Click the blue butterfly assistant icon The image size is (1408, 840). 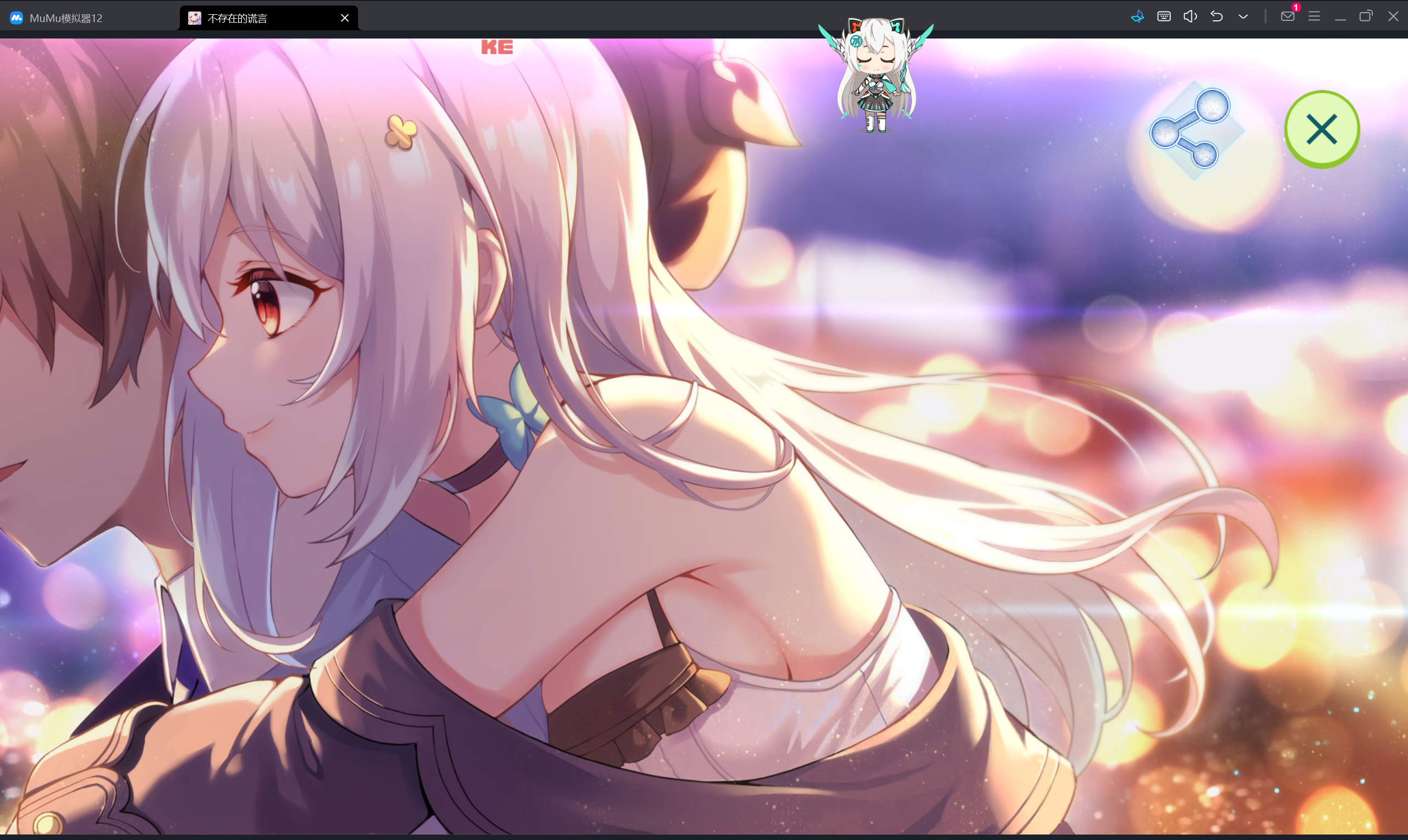pyautogui.click(x=1137, y=16)
